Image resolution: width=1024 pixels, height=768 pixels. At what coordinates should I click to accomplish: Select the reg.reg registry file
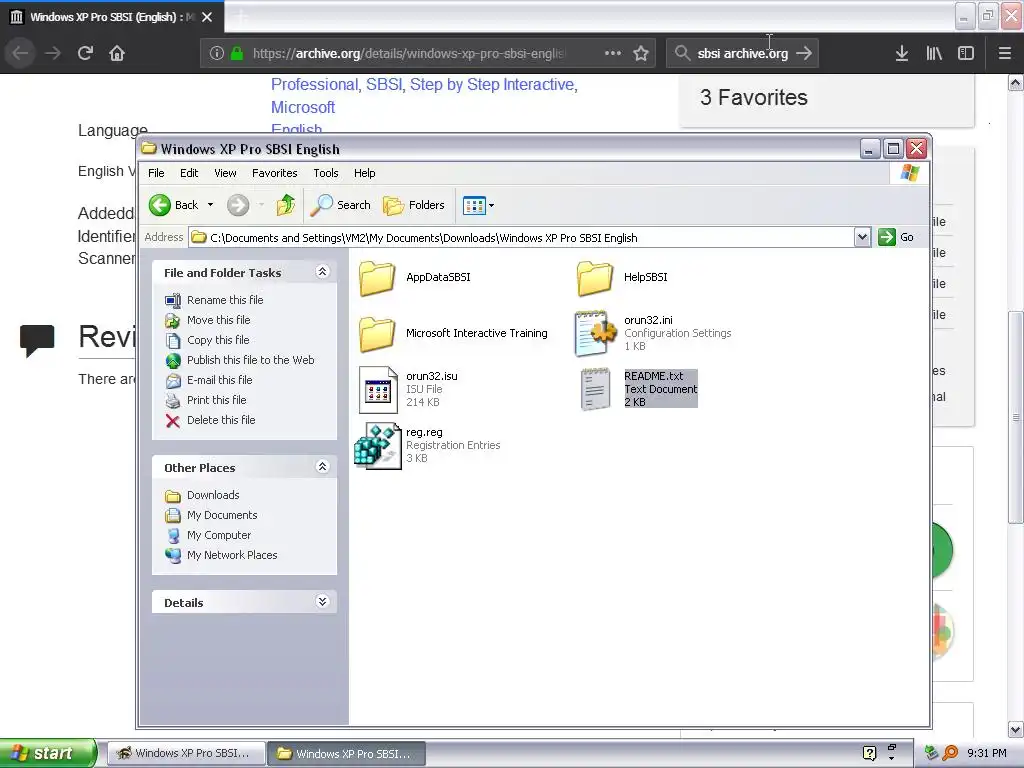pos(428,445)
